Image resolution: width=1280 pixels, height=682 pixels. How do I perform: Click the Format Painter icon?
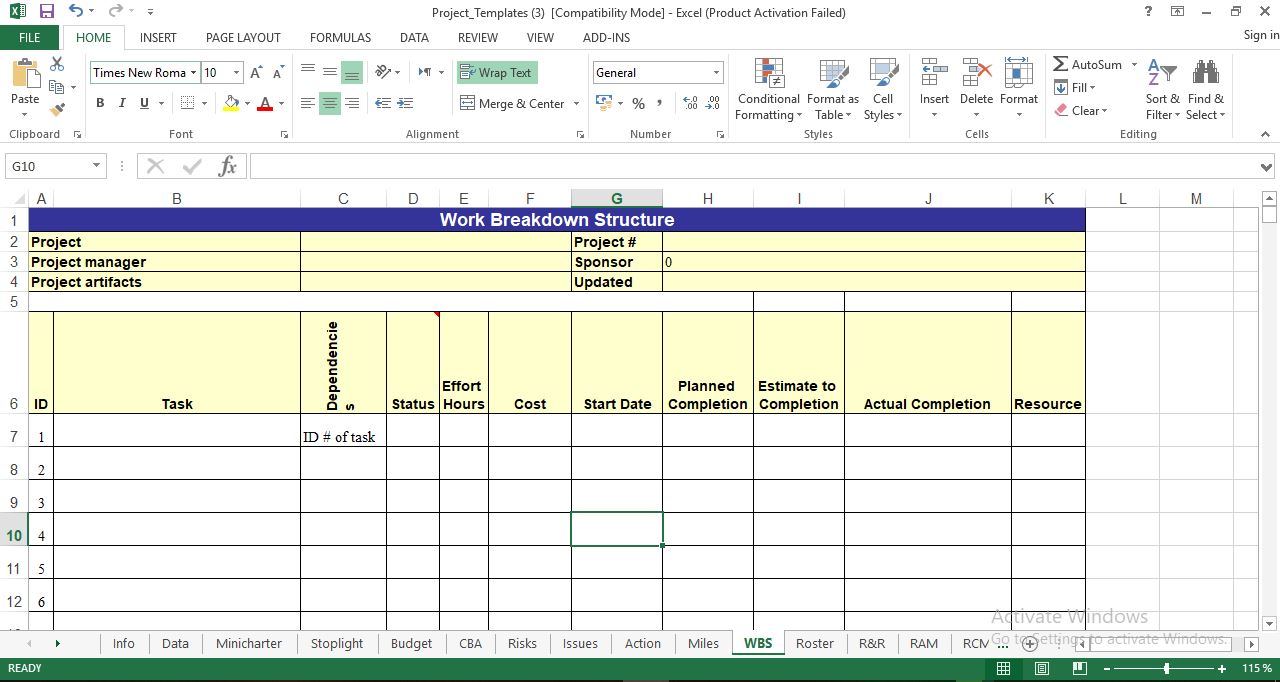tap(58, 108)
